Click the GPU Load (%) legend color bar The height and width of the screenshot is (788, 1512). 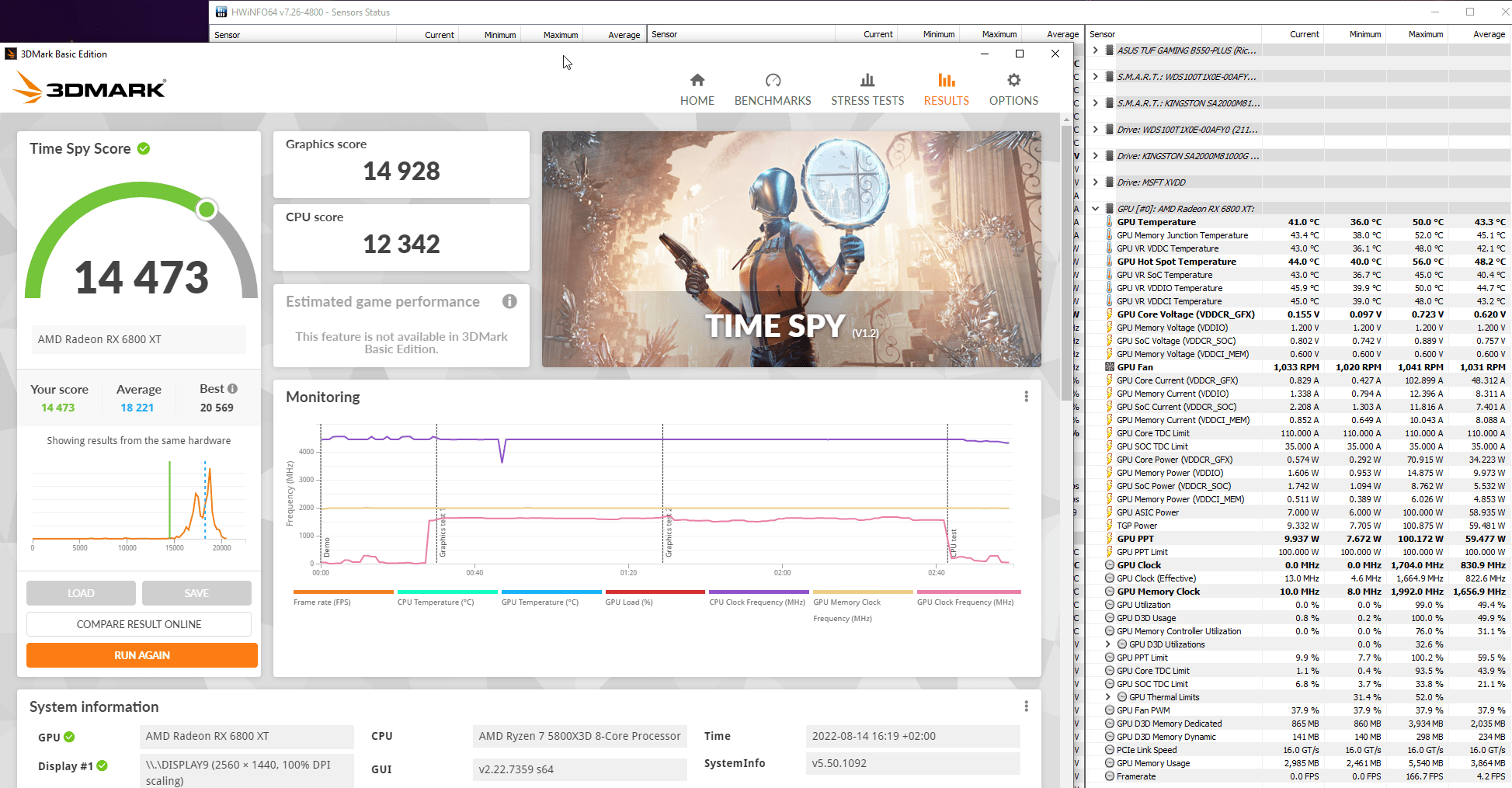coord(655,592)
